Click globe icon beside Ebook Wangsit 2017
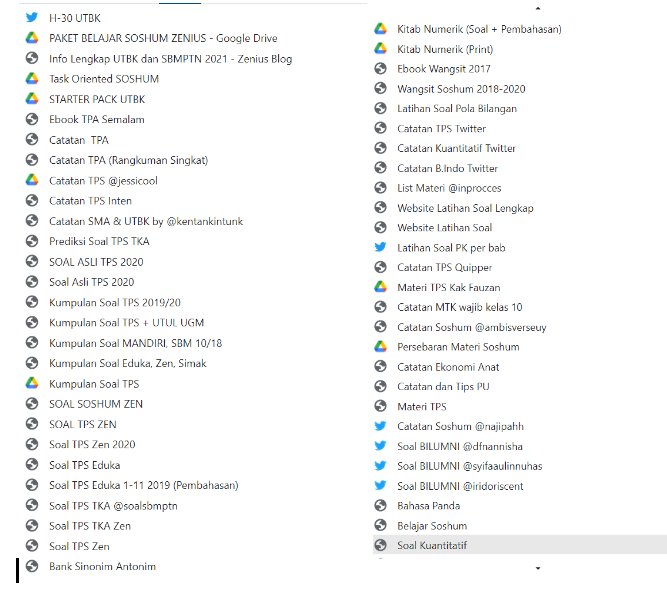The image size is (667, 590). 380,68
